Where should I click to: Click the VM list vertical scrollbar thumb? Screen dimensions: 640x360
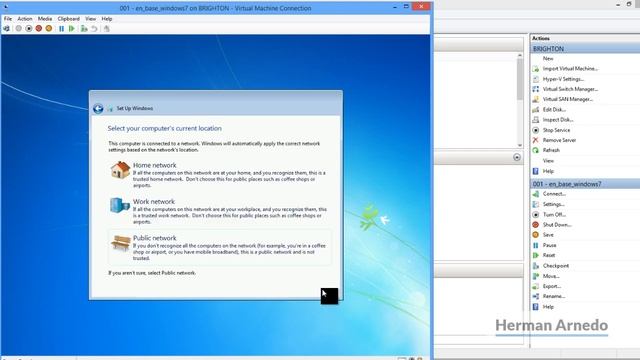520,79
